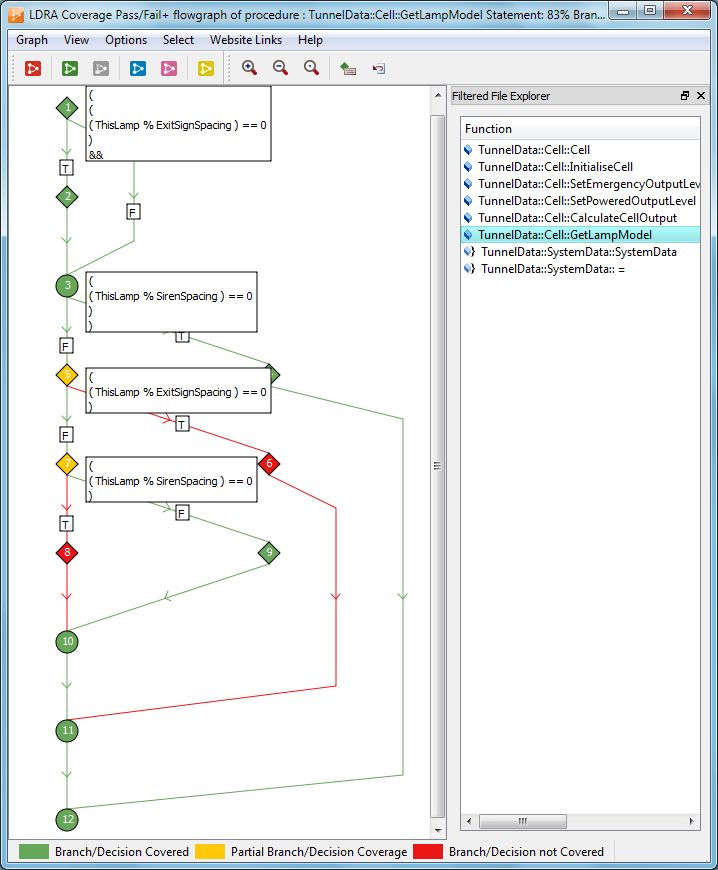718x870 pixels.
Task: Zoom in using the magnifier plus icon
Action: pyautogui.click(x=249, y=68)
